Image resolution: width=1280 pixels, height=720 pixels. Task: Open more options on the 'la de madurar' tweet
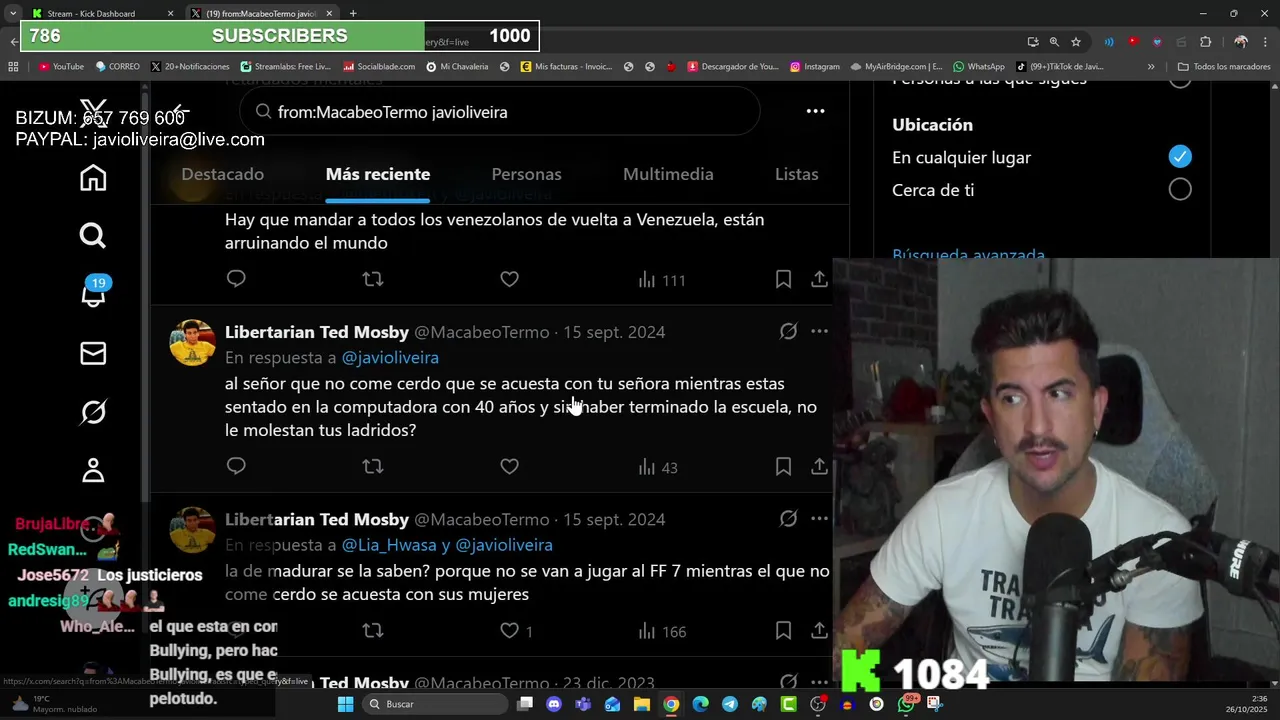[819, 519]
